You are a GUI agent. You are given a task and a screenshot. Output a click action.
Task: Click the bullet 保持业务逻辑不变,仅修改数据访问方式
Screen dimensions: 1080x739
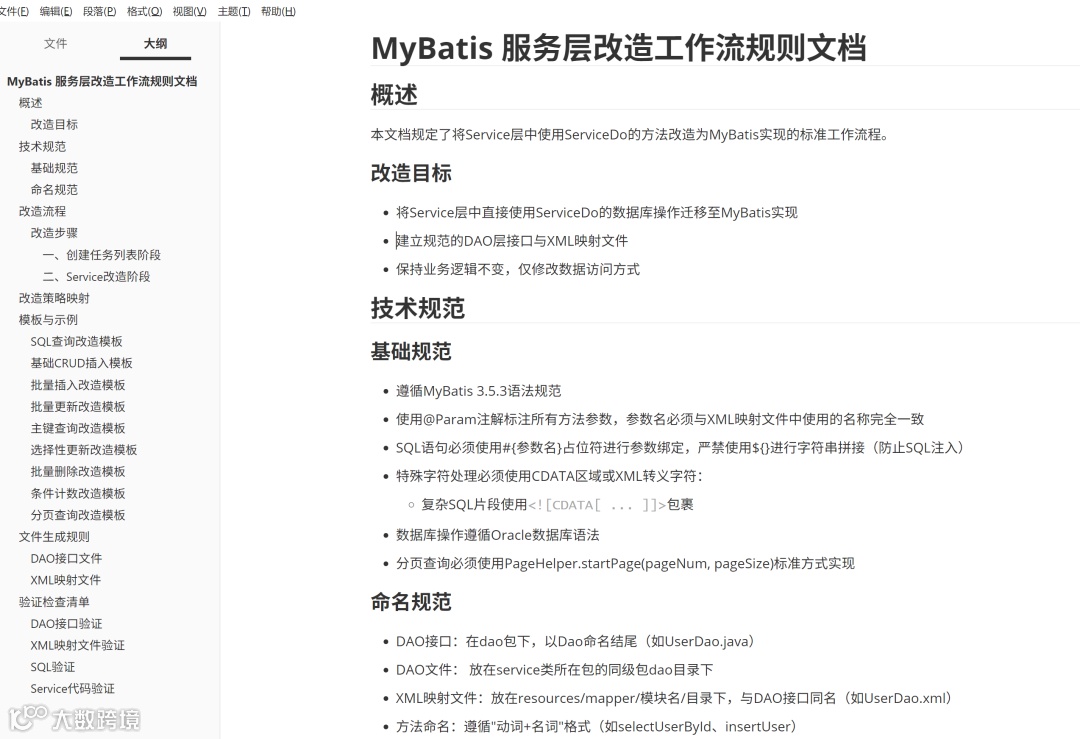517,269
